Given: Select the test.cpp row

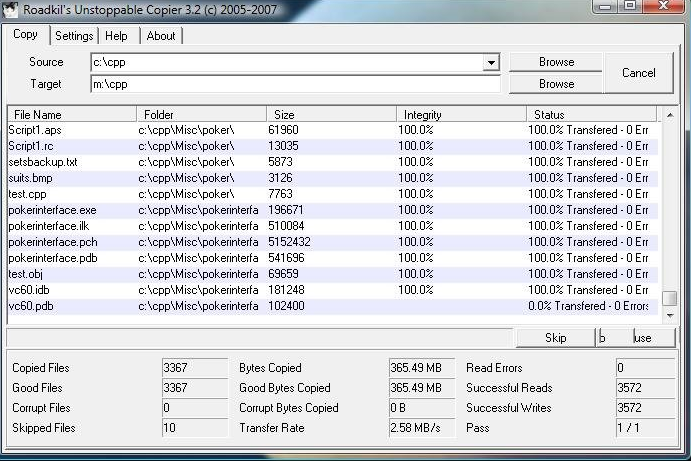Looking at the screenshot, I should point(333,194).
